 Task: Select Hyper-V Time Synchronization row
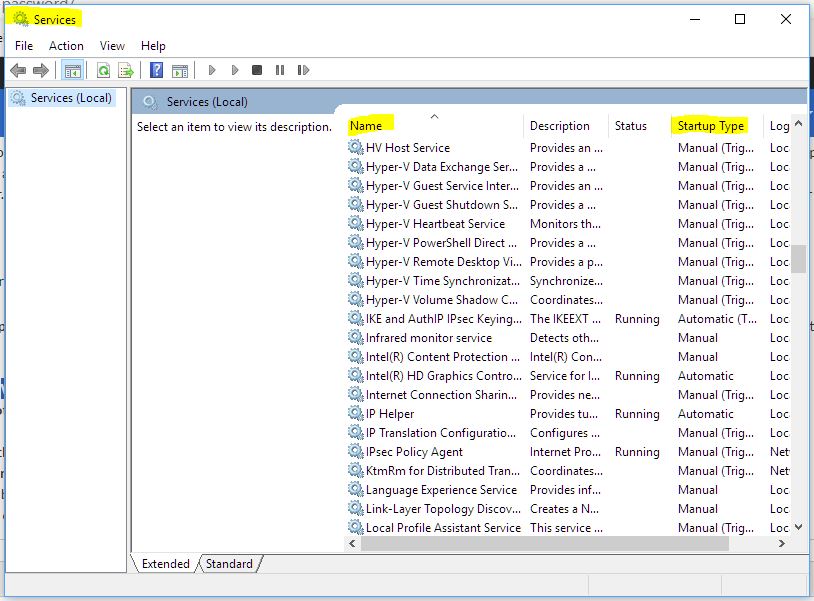pos(568,281)
